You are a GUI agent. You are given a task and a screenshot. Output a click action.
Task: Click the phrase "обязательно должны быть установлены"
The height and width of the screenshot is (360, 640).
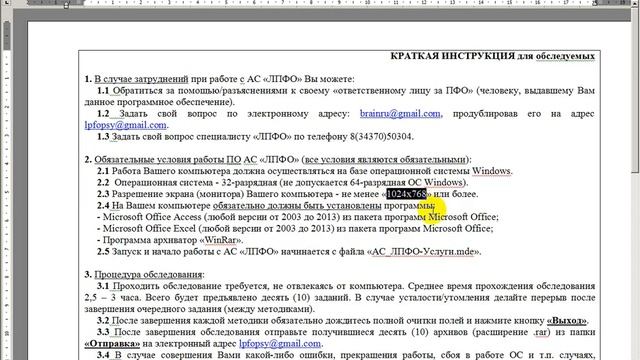coord(297,205)
